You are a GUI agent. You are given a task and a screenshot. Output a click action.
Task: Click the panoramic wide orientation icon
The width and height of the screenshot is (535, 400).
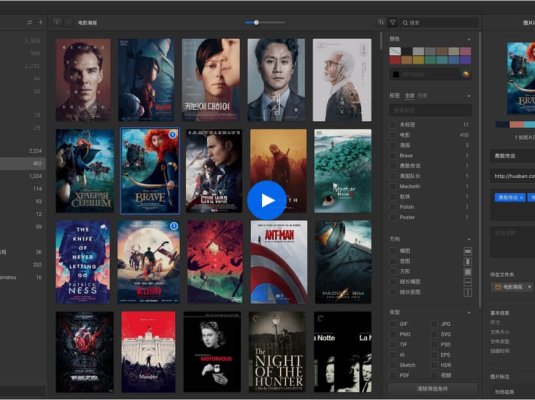click(x=468, y=282)
